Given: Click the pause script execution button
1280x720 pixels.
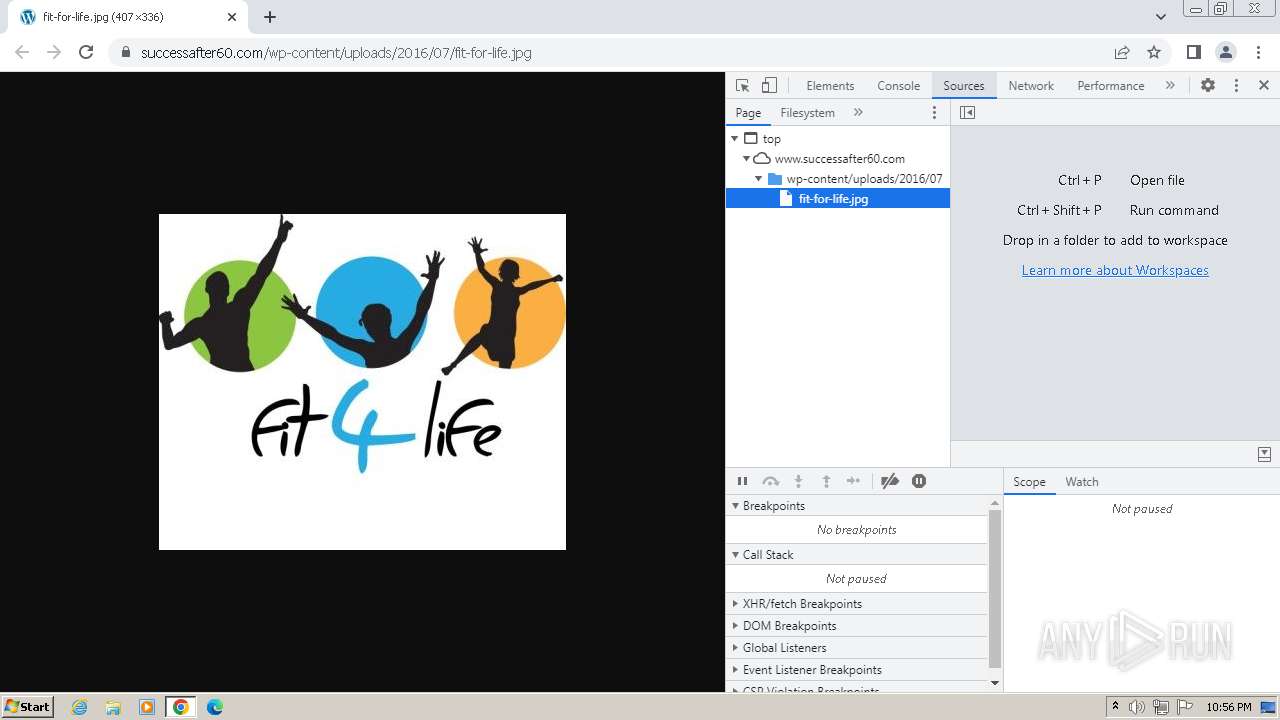Looking at the screenshot, I should pos(742,481).
